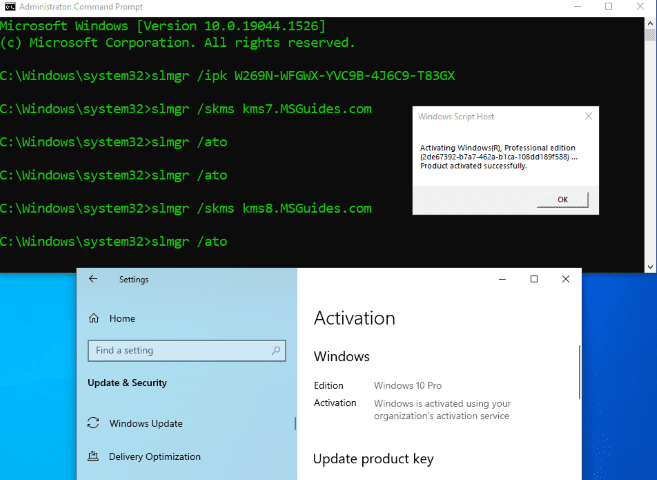
Task: Close the Settings window
Action: tap(566, 279)
